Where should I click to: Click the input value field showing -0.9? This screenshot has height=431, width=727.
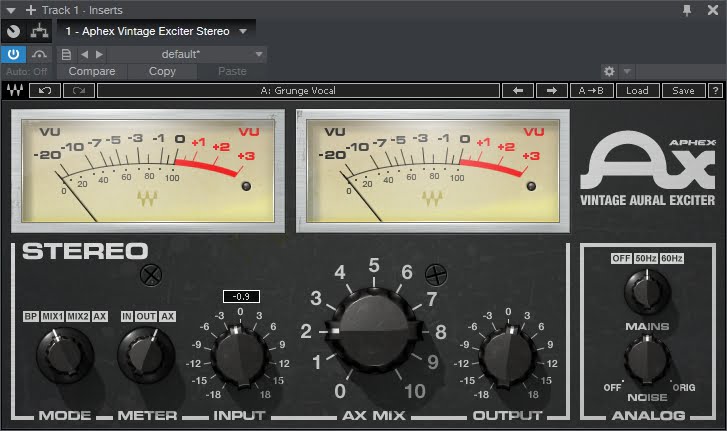point(240,297)
